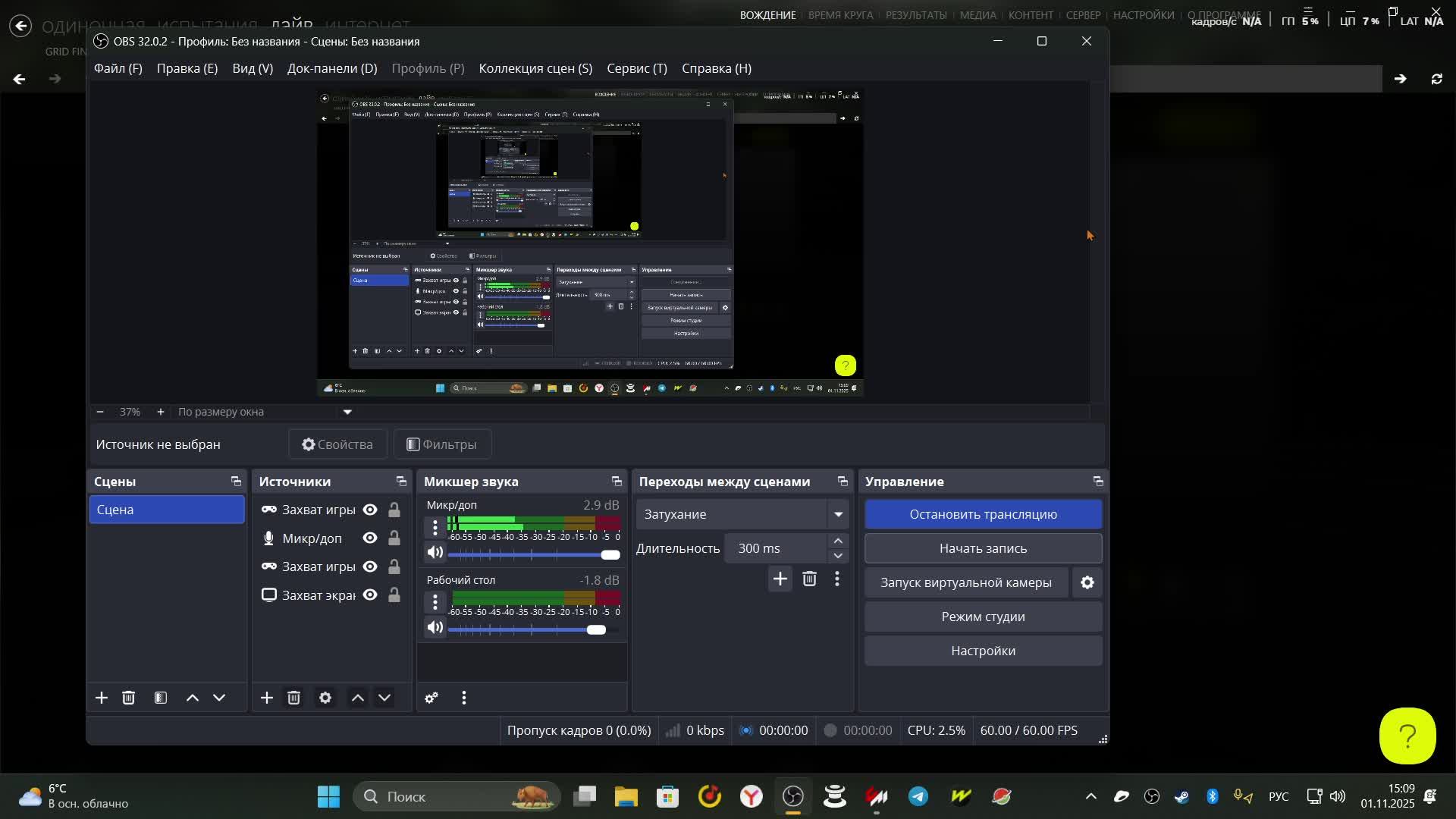Open the Док-панели menu

(331, 68)
